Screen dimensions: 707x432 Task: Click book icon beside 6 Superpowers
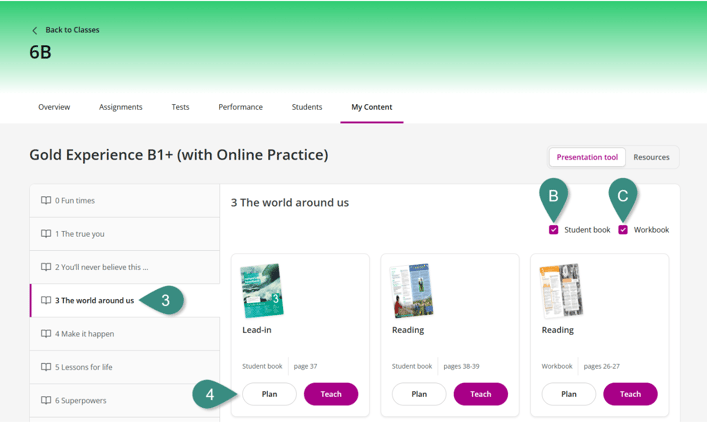tap(46, 400)
